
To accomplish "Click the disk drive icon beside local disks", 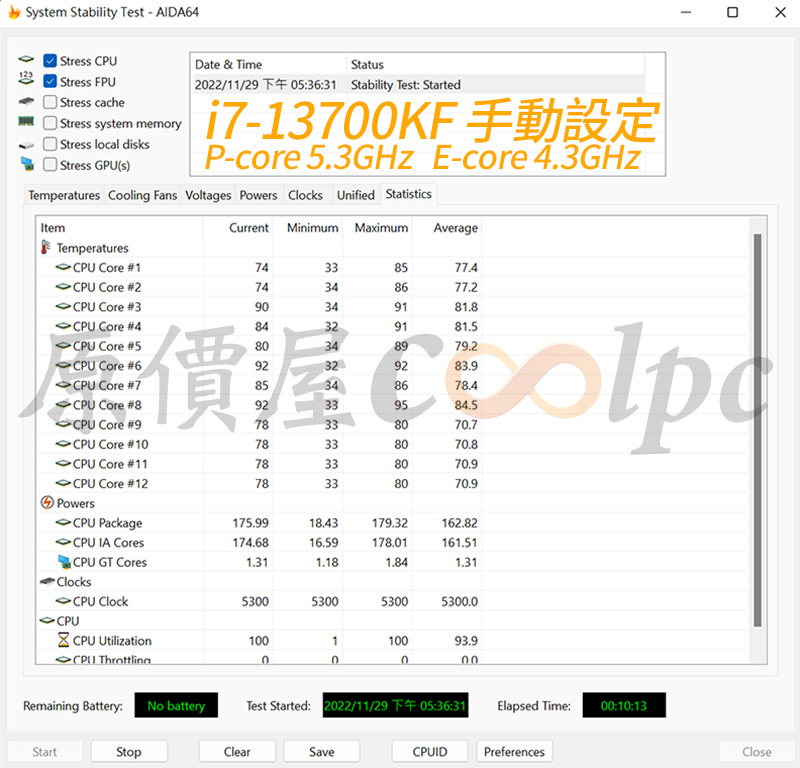I will coord(26,145).
